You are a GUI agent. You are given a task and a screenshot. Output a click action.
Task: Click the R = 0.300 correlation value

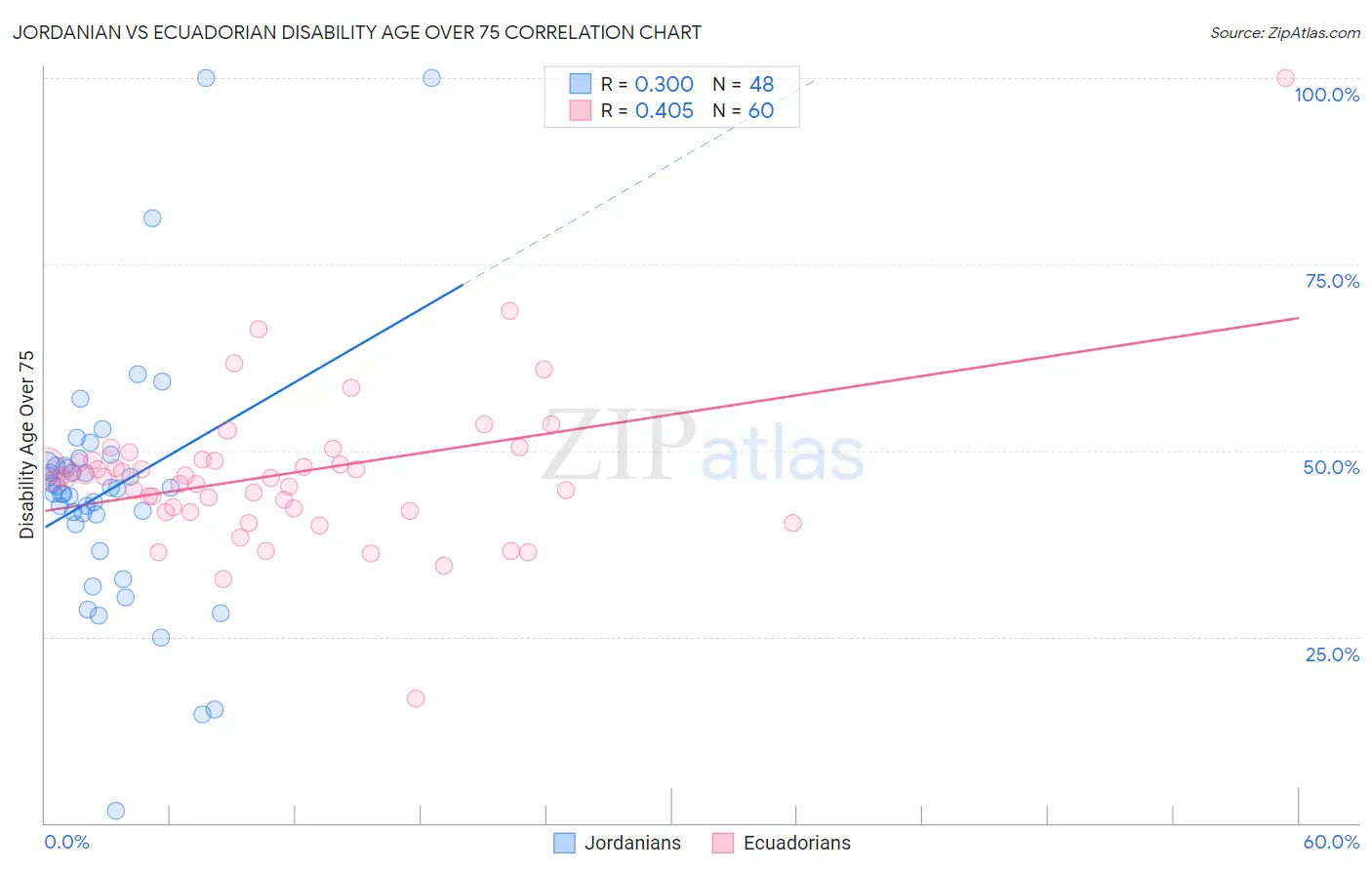(647, 84)
